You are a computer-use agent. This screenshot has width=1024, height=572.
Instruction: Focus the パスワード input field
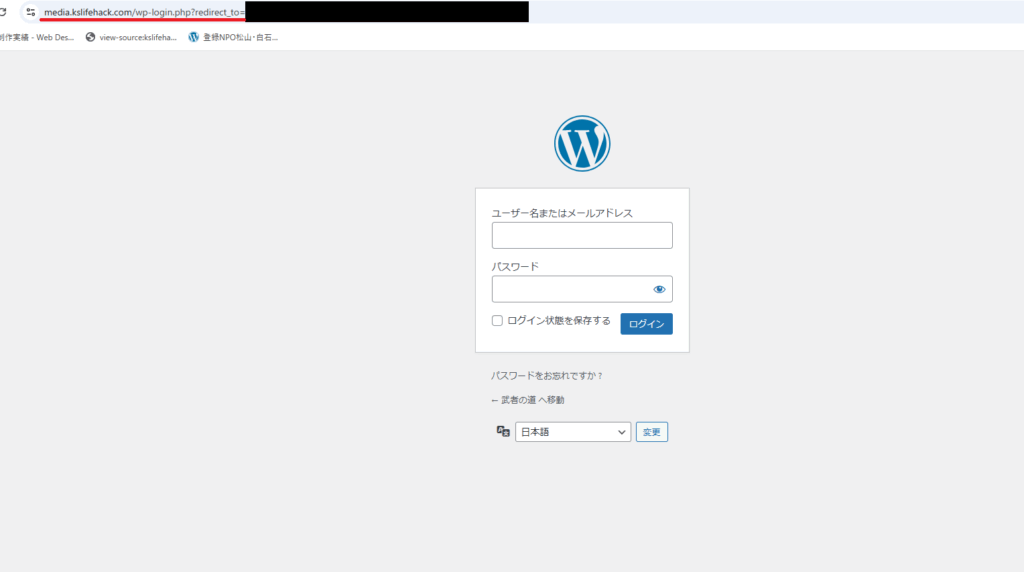(x=582, y=289)
